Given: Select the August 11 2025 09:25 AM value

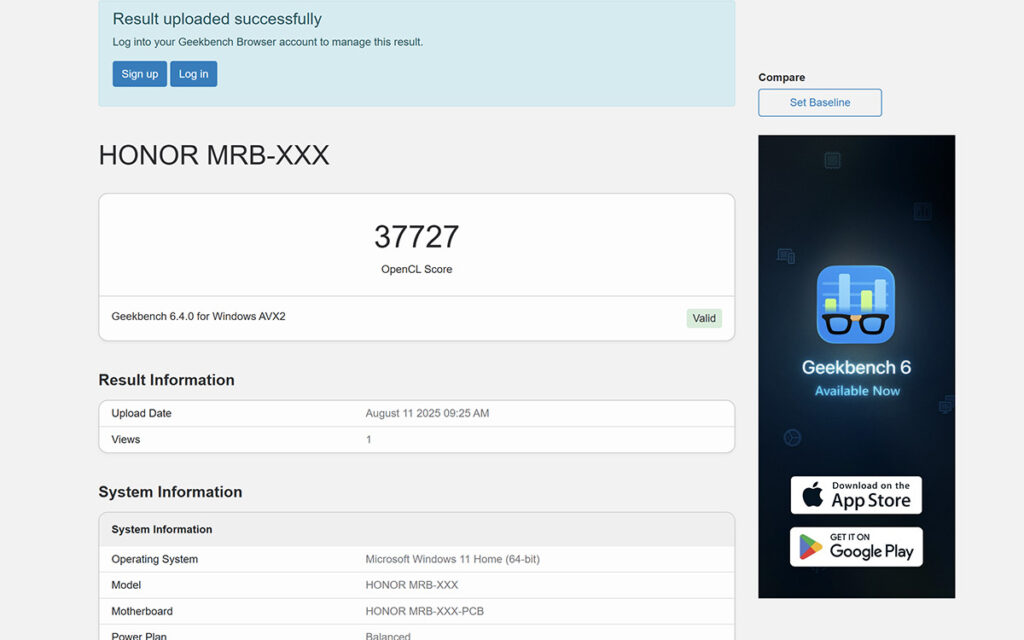Looking at the screenshot, I should pyautogui.click(x=427, y=413).
